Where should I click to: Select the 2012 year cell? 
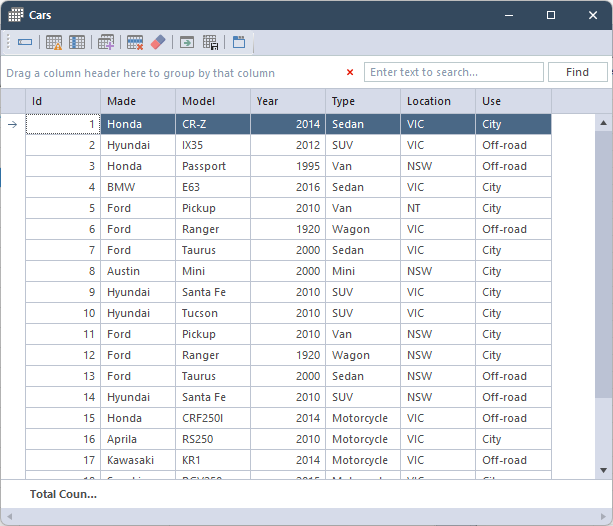(x=288, y=145)
